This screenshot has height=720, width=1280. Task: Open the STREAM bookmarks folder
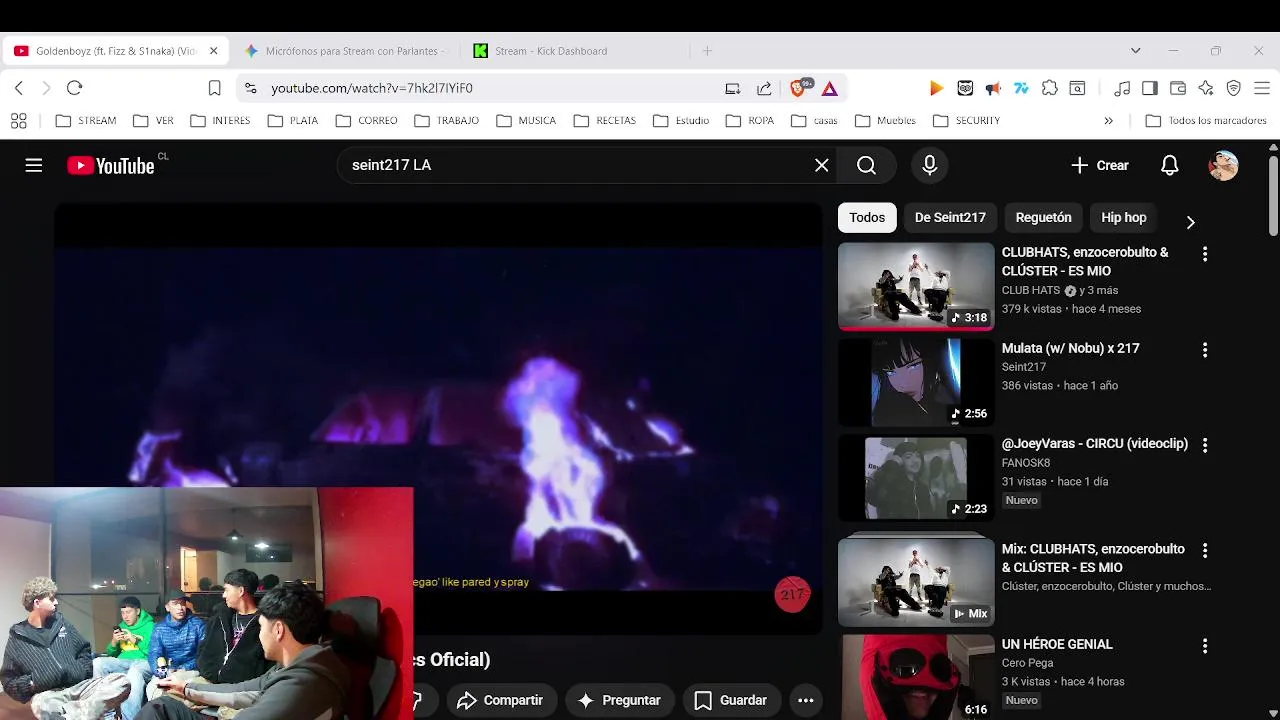coord(86,121)
